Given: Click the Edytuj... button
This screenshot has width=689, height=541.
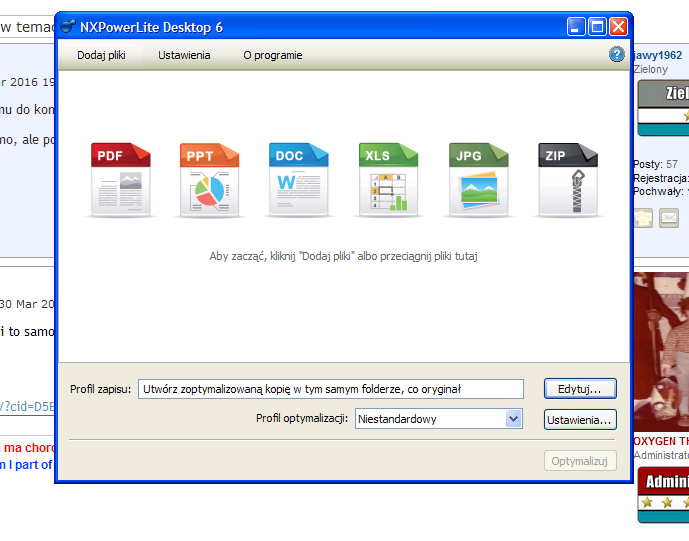Looking at the screenshot, I should tap(580, 389).
